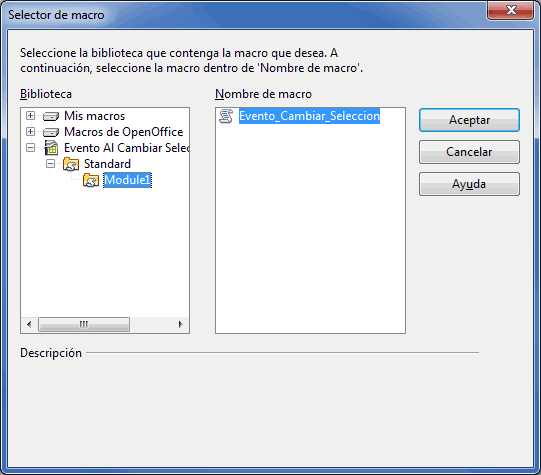This screenshot has width=541, height=475.
Task: Click the right arrow of the library scrollbar
Action: pyautogui.click(x=180, y=324)
